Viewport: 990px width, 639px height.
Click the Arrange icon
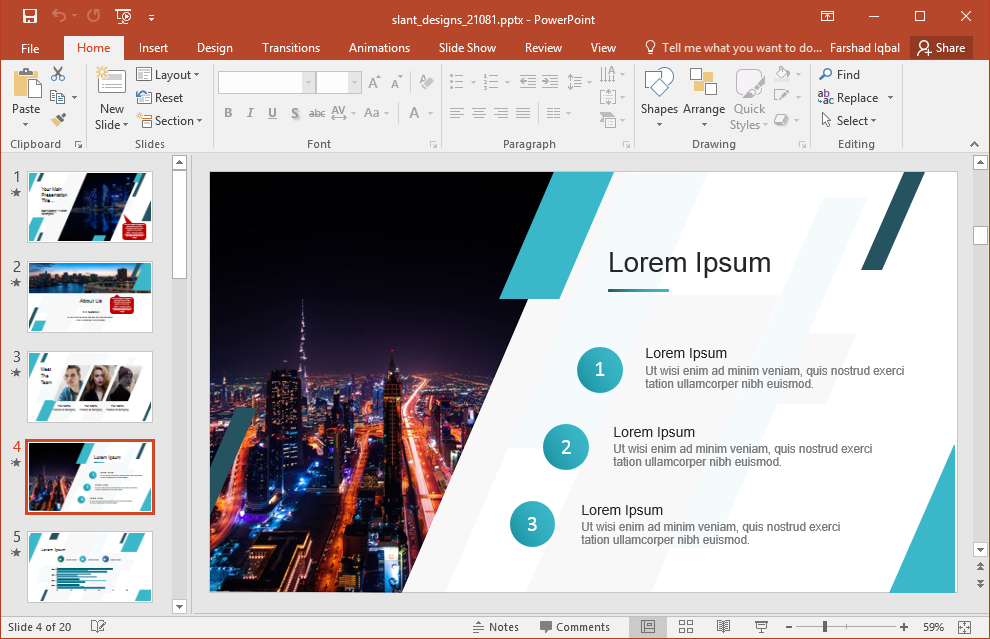tap(704, 97)
